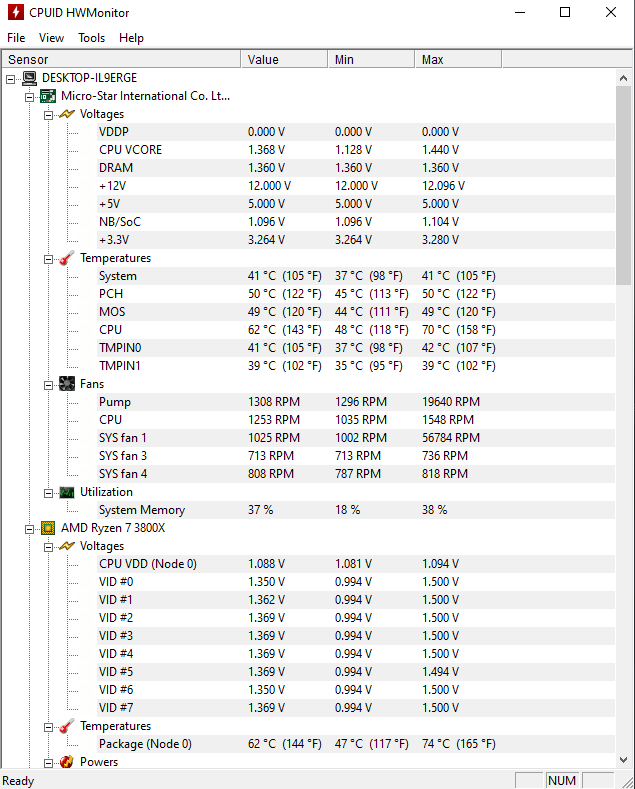Click the vertical scrollbar down arrow
Screen dimensions: 635x789
(623, 760)
